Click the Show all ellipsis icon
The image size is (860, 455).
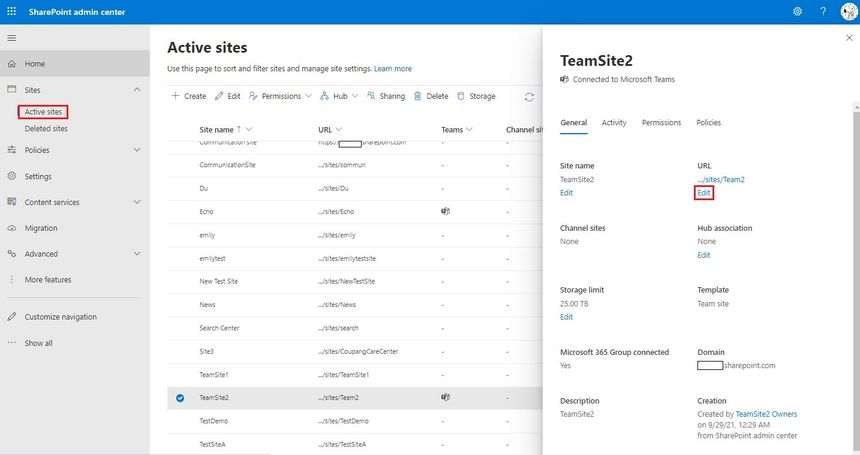pos(12,343)
